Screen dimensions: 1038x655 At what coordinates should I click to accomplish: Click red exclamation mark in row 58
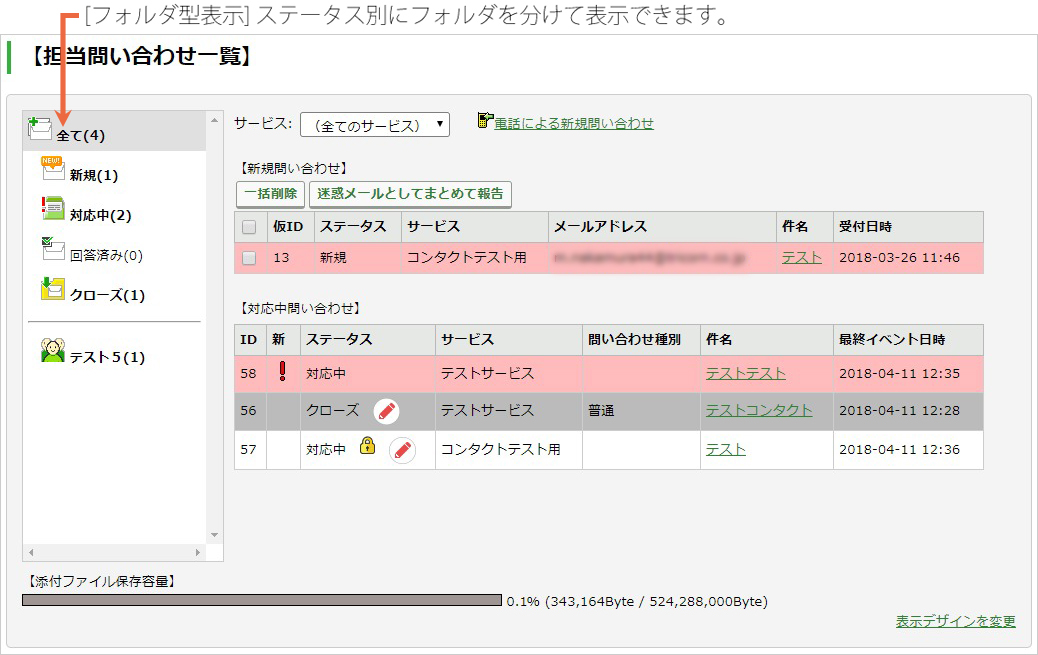[x=283, y=371]
